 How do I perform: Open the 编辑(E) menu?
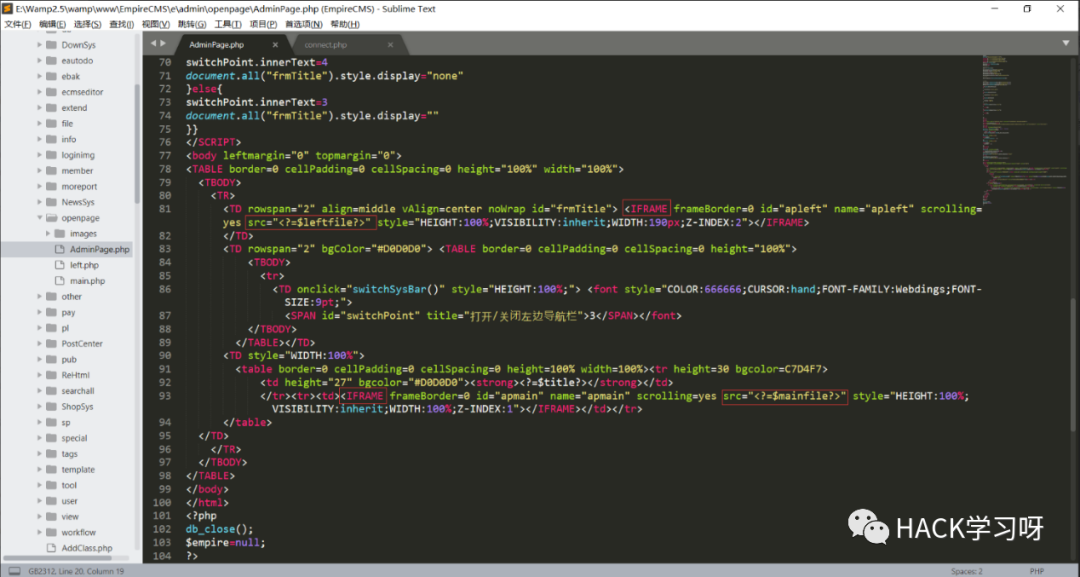[x=52, y=24]
